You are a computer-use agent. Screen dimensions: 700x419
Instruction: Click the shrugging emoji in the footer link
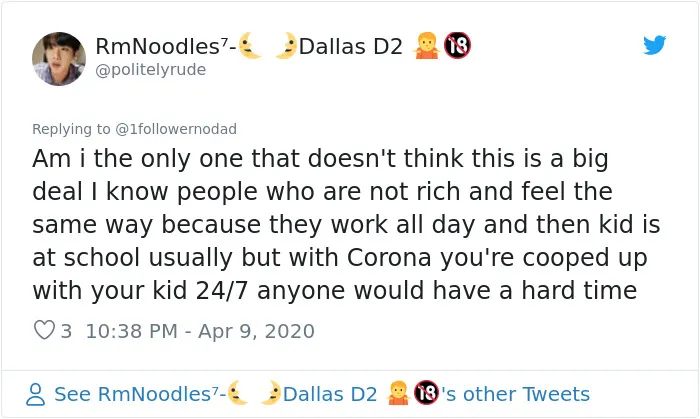tap(398, 393)
